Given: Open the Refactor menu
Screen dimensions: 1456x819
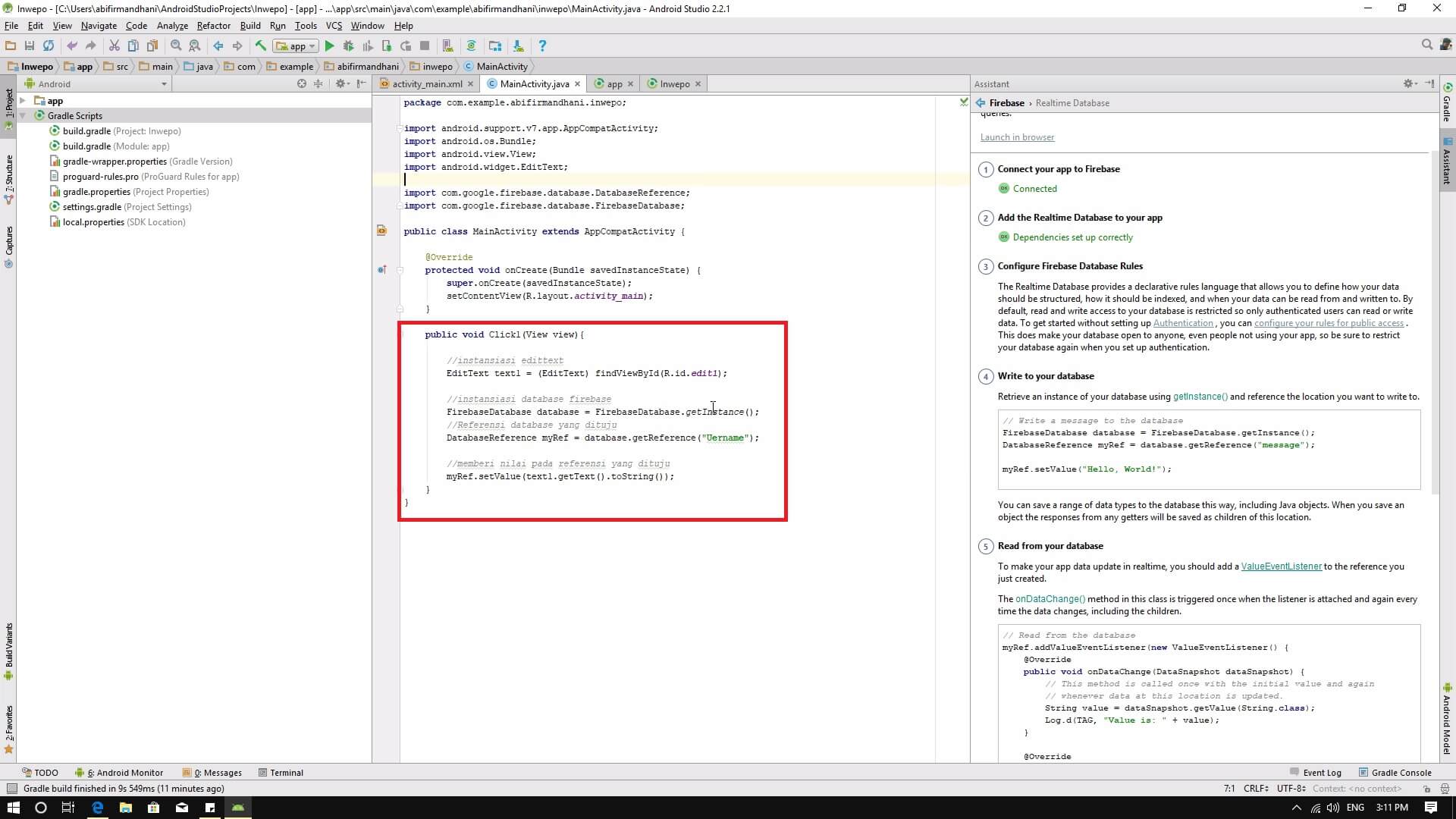Looking at the screenshot, I should coord(213,25).
